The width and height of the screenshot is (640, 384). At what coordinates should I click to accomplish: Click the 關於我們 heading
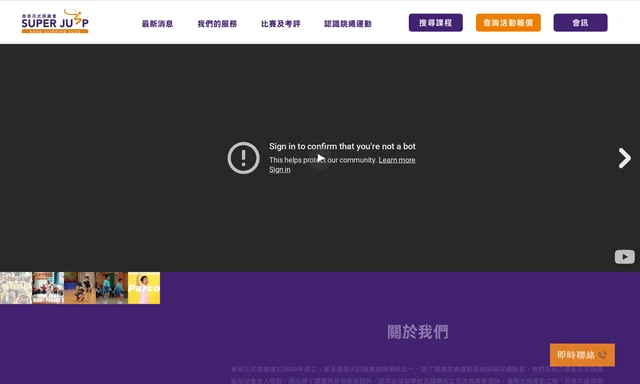point(418,332)
